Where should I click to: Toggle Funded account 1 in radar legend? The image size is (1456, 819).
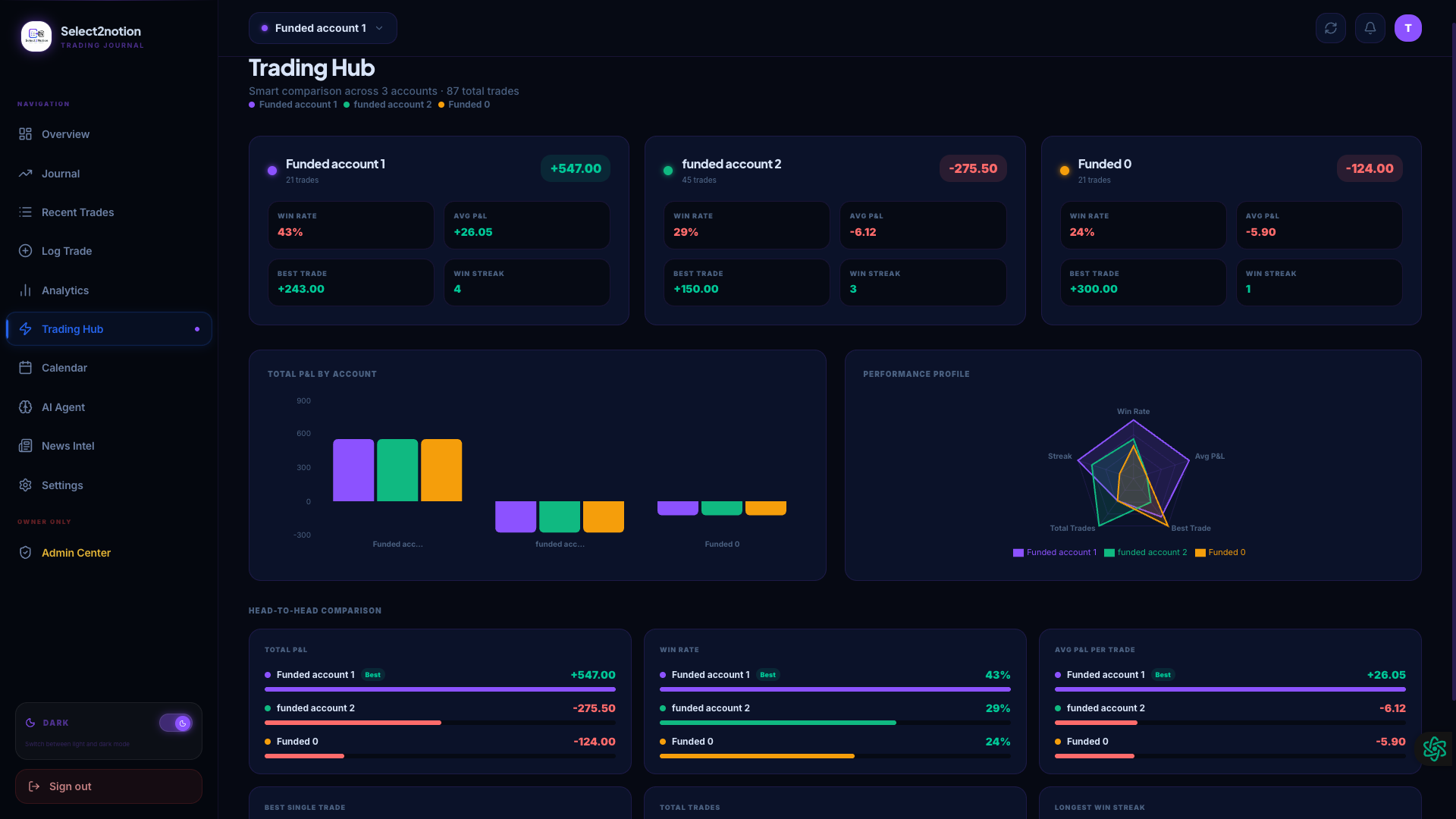click(1055, 553)
